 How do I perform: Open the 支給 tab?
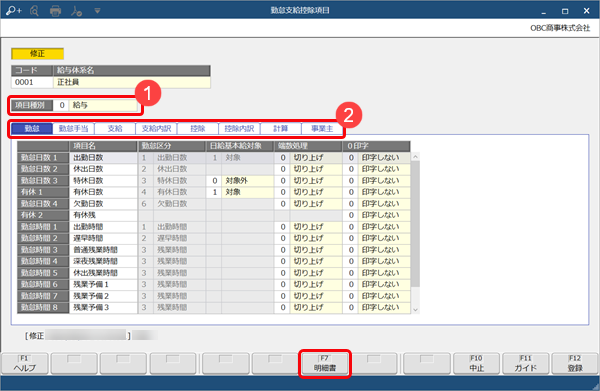pos(115,129)
